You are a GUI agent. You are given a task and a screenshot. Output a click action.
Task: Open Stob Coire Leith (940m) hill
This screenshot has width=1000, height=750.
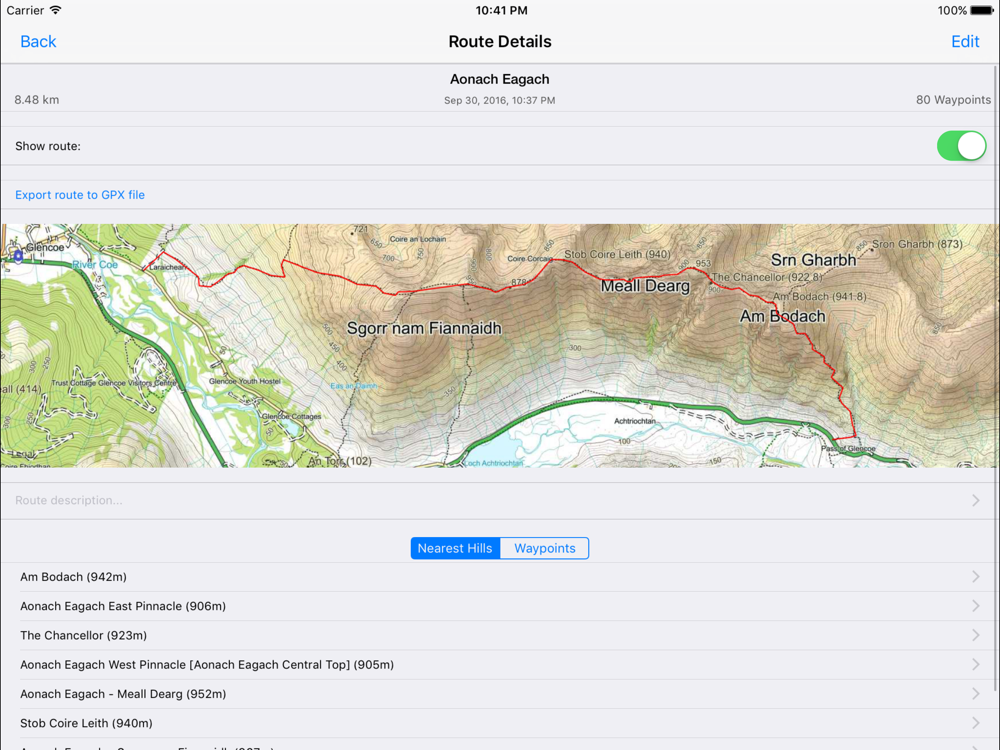pos(498,724)
